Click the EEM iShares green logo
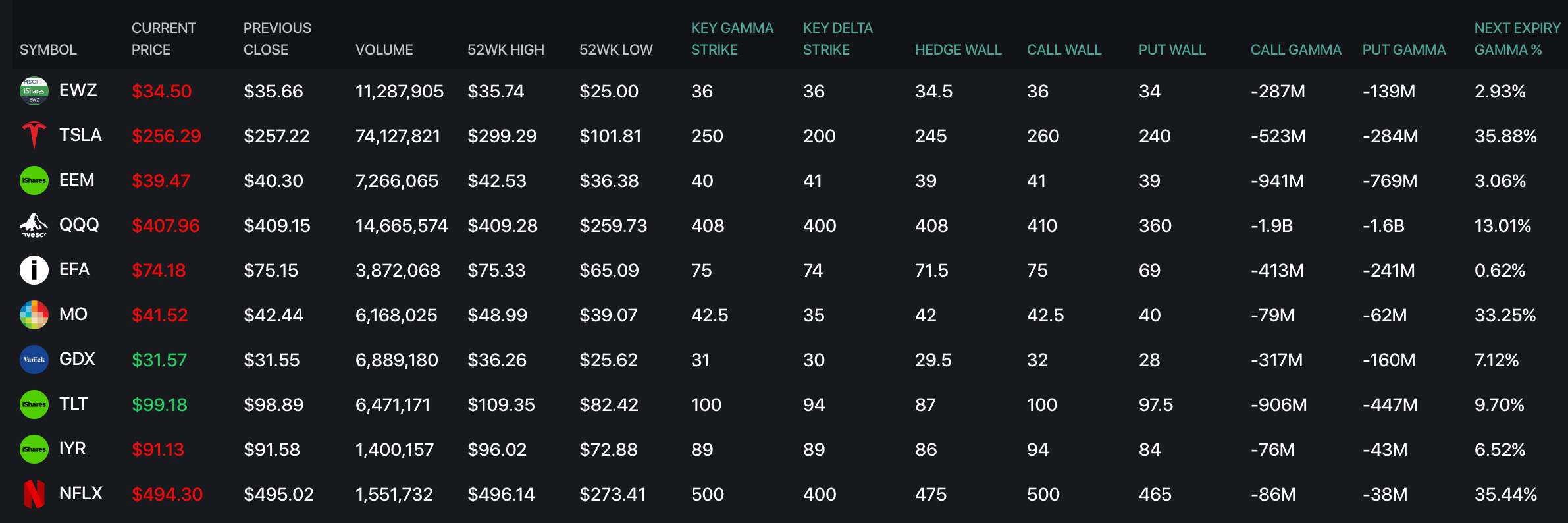Image resolution: width=1568 pixels, height=523 pixels. 34,180
